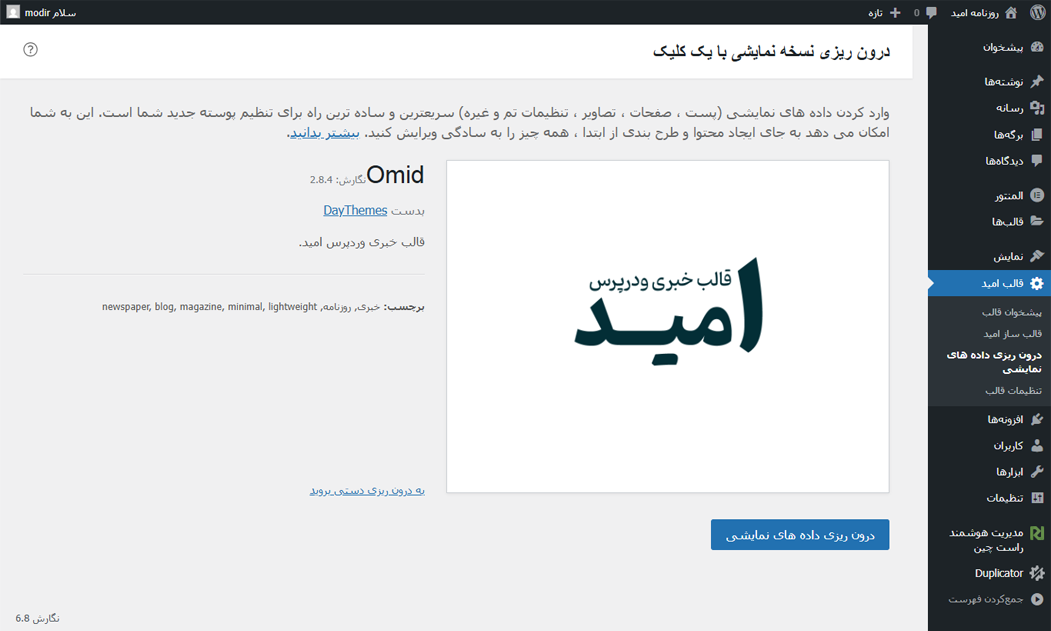Click the کاربران user icon

point(1037,445)
